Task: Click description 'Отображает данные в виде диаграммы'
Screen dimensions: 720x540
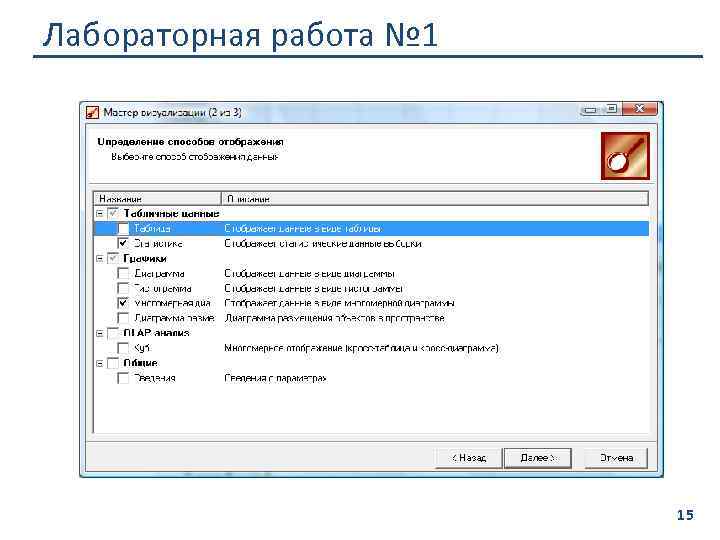Action: (x=309, y=273)
